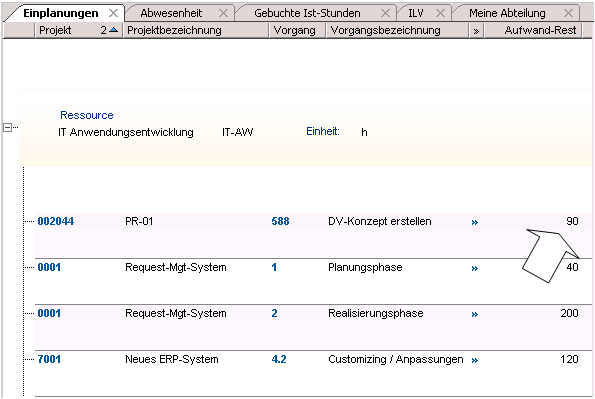Select the PR-01 project name cell

point(139,221)
